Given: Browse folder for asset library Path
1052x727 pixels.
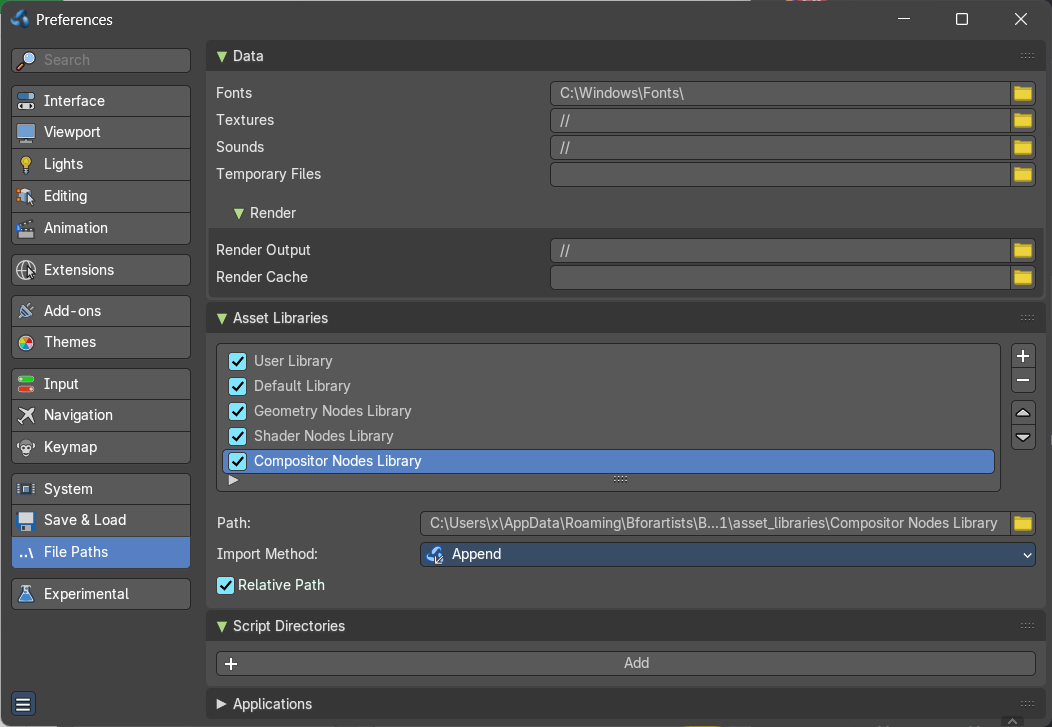Looking at the screenshot, I should [1022, 523].
